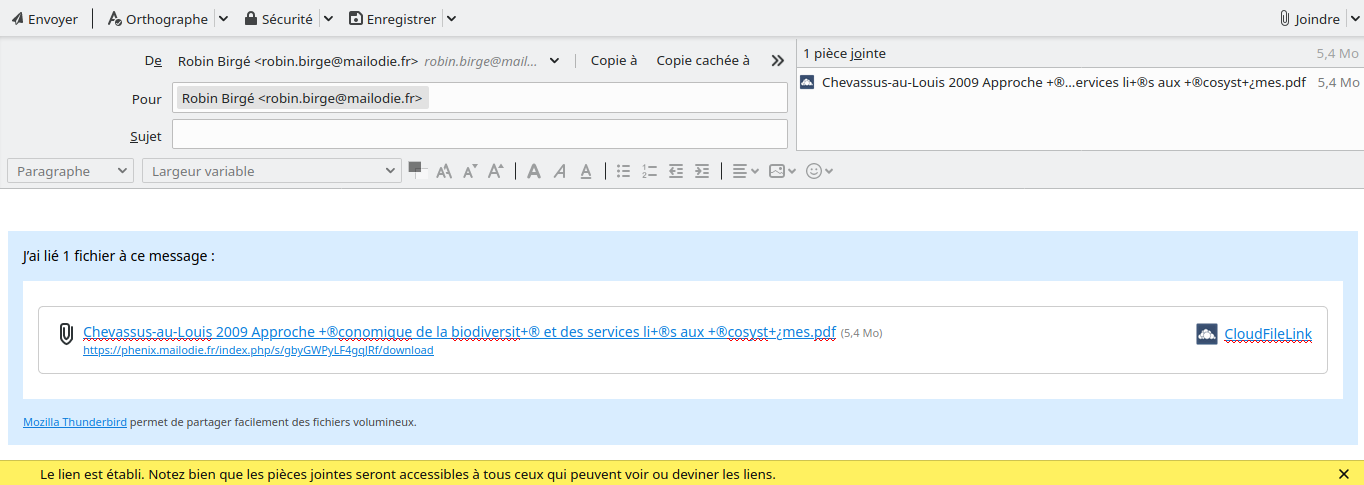This screenshot has height=485, width=1364.
Task: Toggle underline text formatting
Action: [587, 171]
